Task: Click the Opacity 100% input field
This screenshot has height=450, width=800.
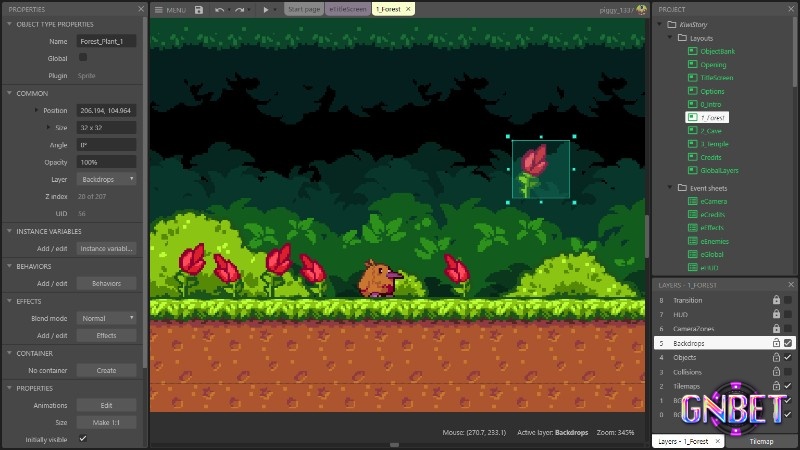Action: (x=107, y=162)
